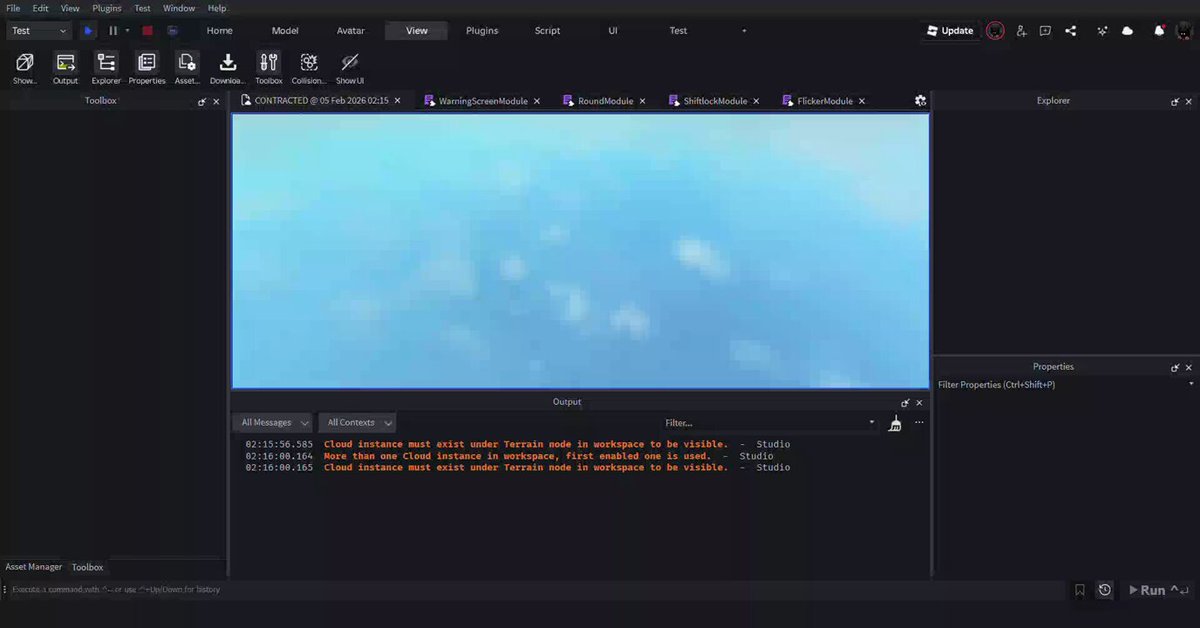
Task: Open the All Contexts filter dropdown
Action: pyautogui.click(x=358, y=423)
